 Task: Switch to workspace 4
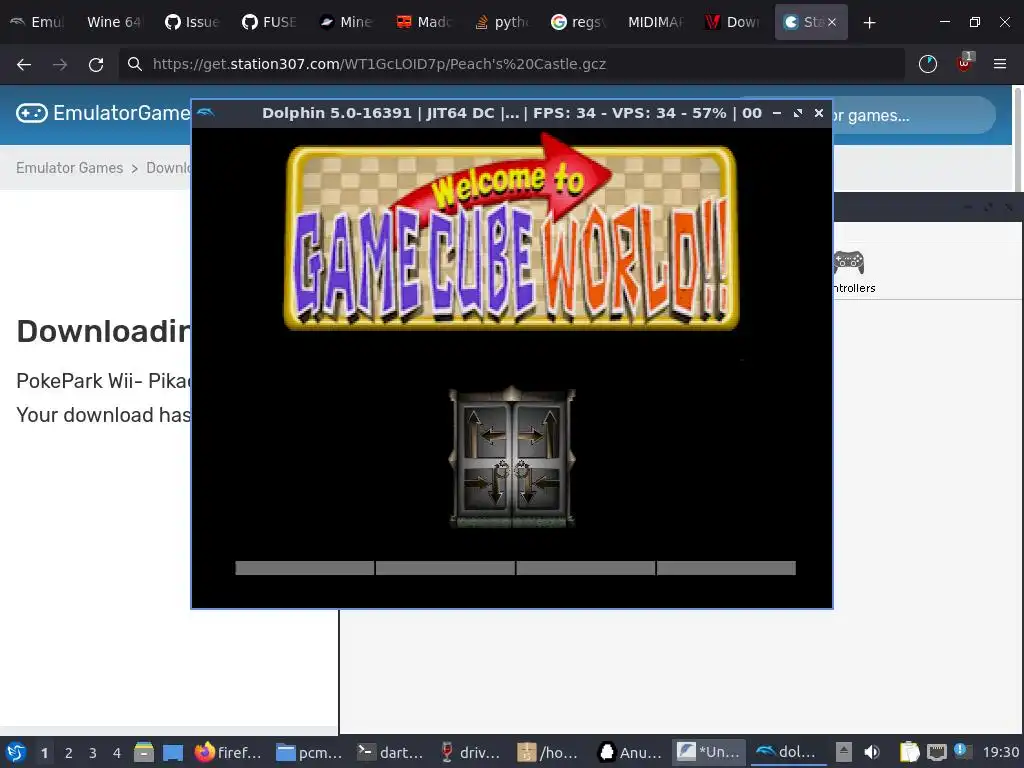point(117,753)
